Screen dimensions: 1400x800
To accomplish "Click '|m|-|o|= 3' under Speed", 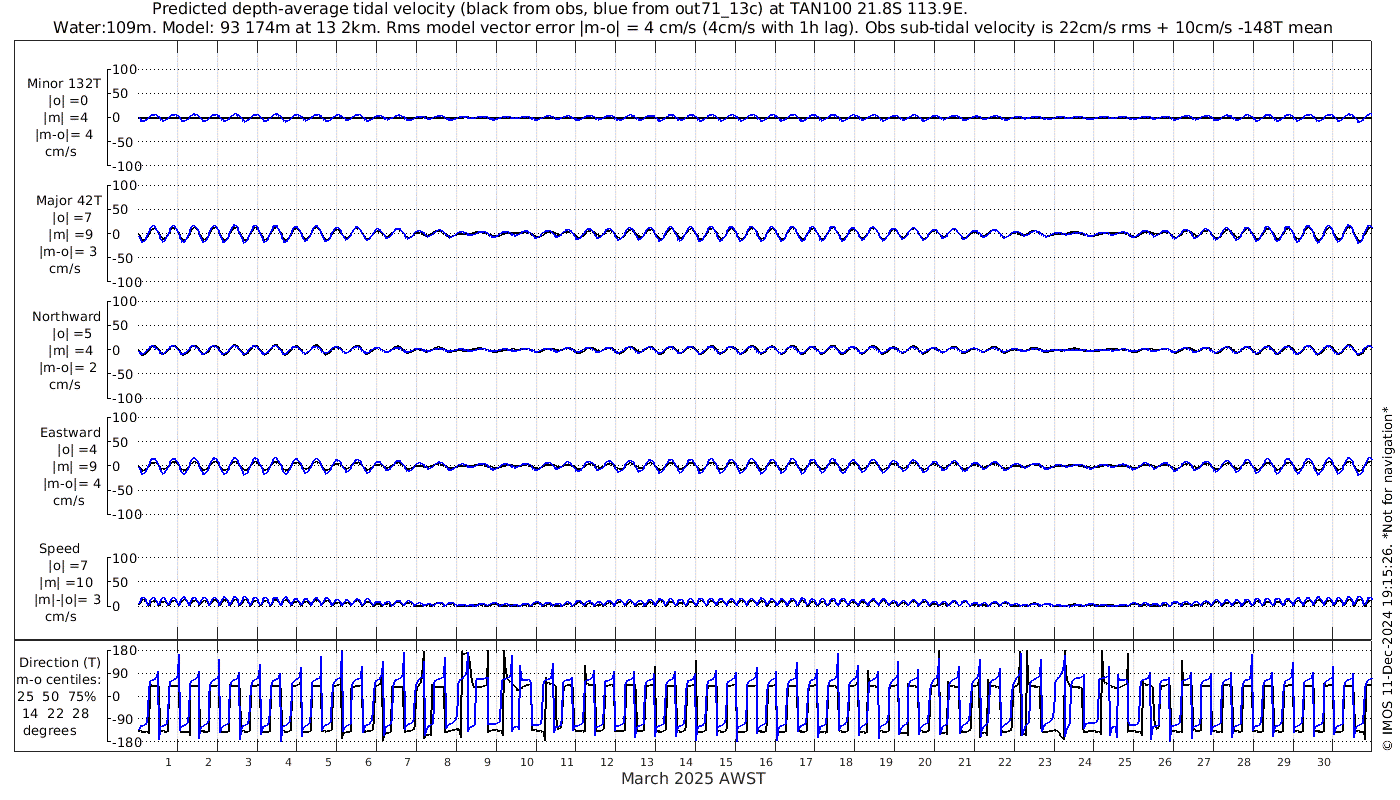I will 68,600.
